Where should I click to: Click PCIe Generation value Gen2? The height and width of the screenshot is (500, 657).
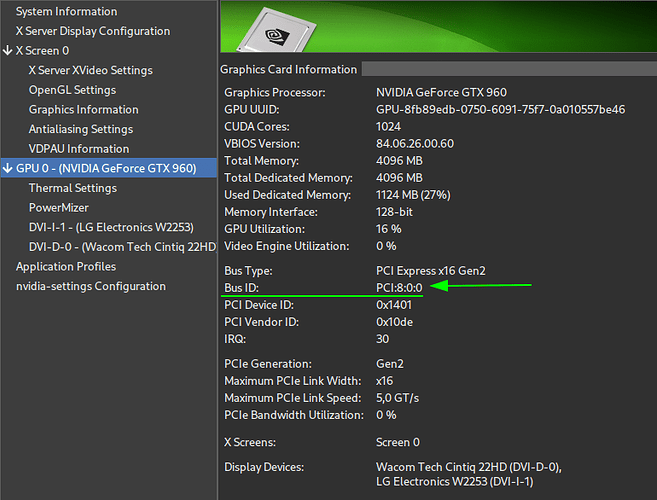390,364
